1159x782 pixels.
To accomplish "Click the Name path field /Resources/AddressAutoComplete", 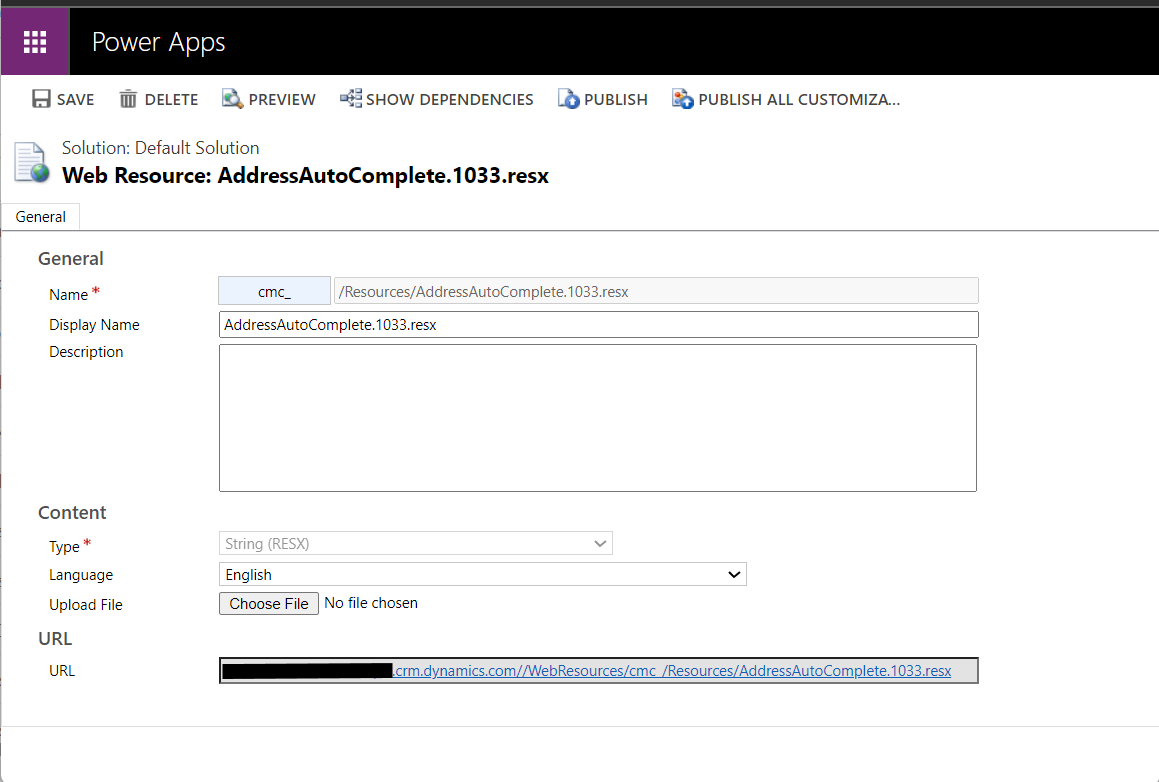I will (656, 290).
